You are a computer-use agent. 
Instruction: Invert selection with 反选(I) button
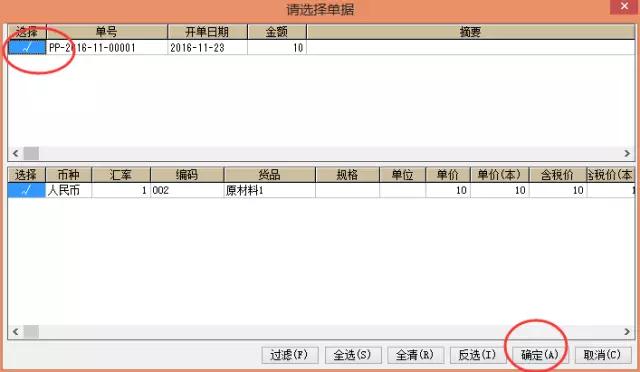coord(478,355)
